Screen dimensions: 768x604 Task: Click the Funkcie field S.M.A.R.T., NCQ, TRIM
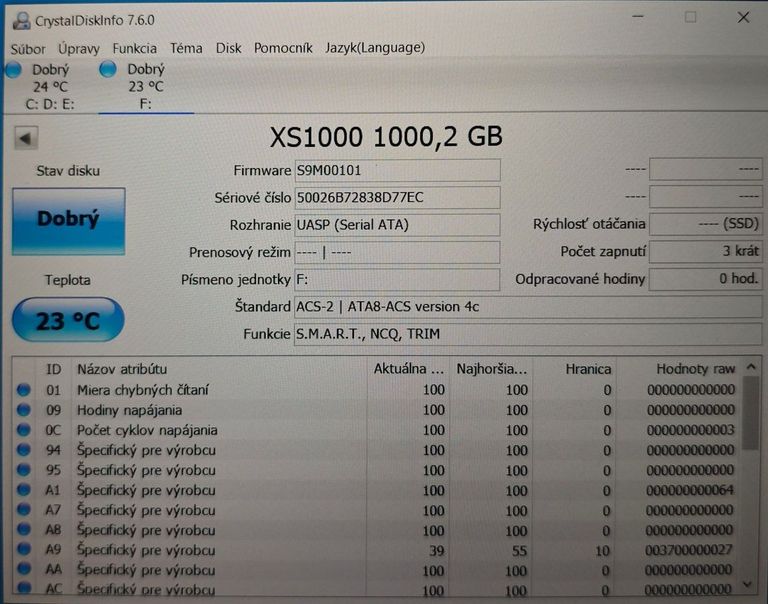[x=528, y=334]
